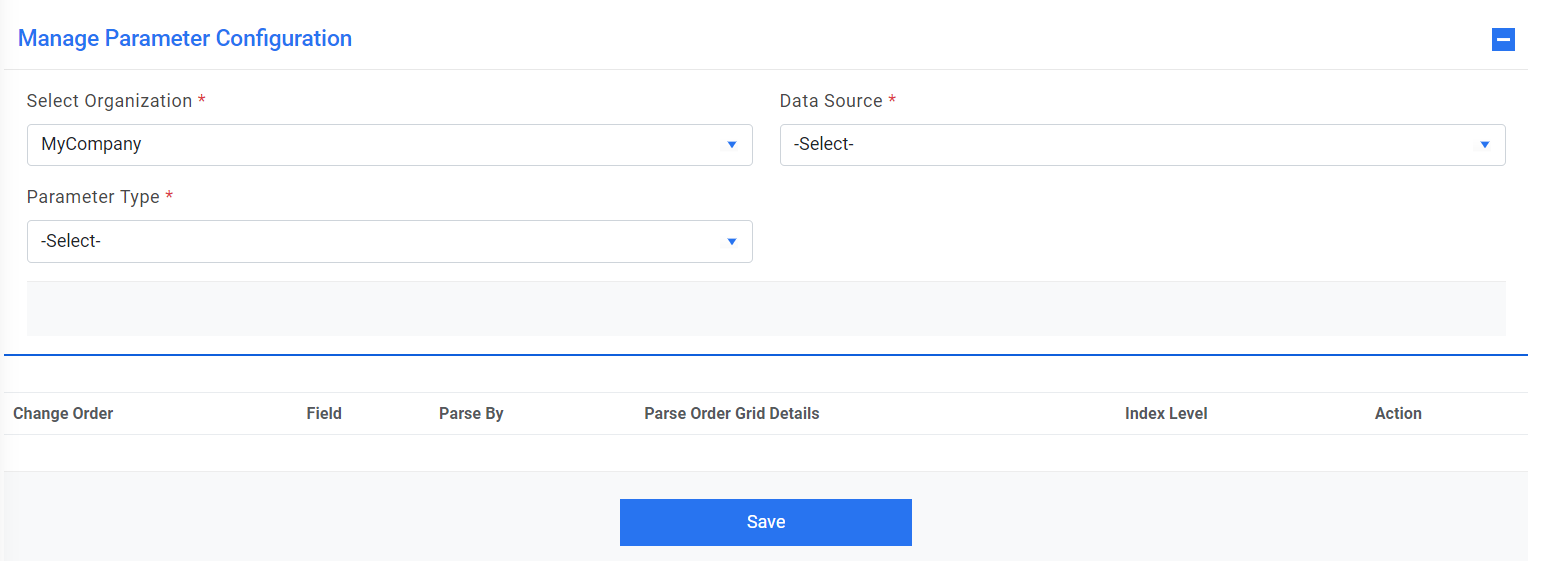The height and width of the screenshot is (561, 1542).
Task: Click the Parameter Type dropdown arrow
Action: pos(732,241)
